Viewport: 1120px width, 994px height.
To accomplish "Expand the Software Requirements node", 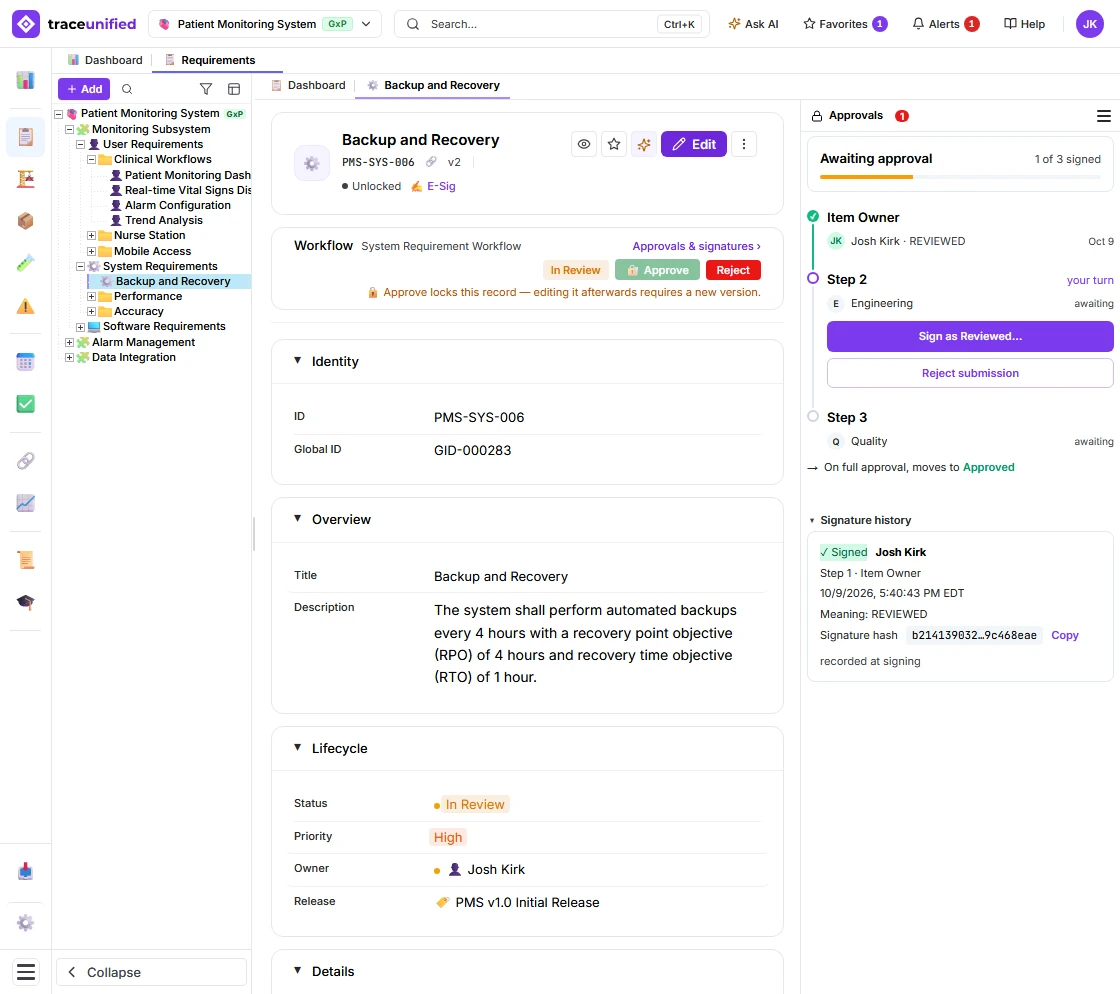I will (x=81, y=327).
